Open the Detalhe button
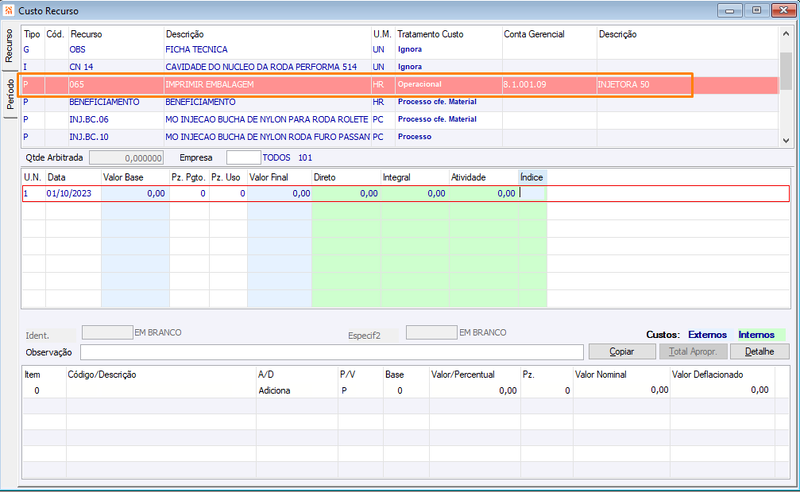This screenshot has width=800, height=493. (x=759, y=352)
